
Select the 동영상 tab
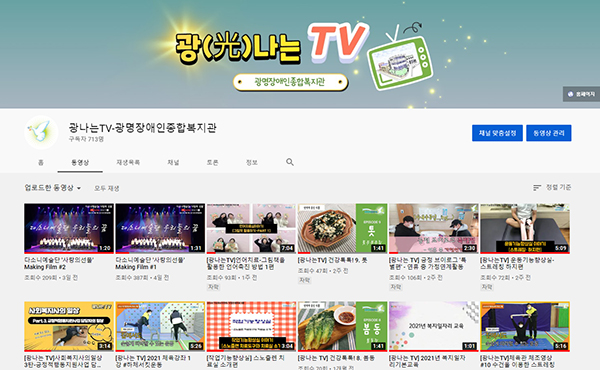point(80,163)
